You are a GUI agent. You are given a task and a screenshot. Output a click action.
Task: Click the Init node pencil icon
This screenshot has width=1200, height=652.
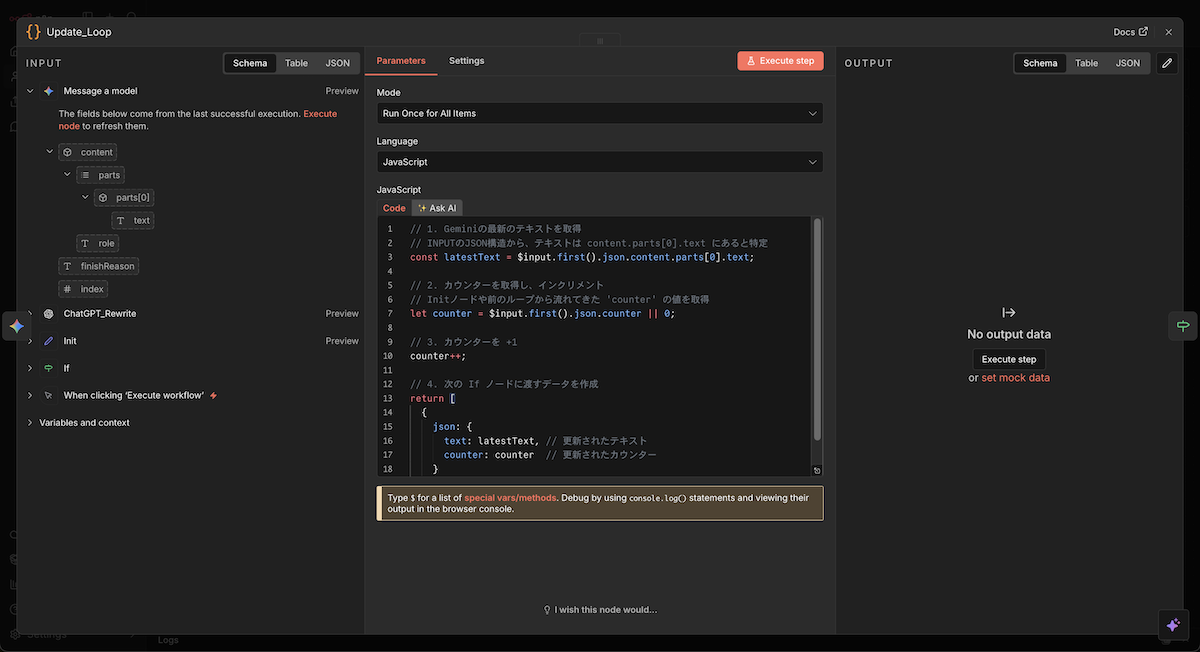pos(49,341)
